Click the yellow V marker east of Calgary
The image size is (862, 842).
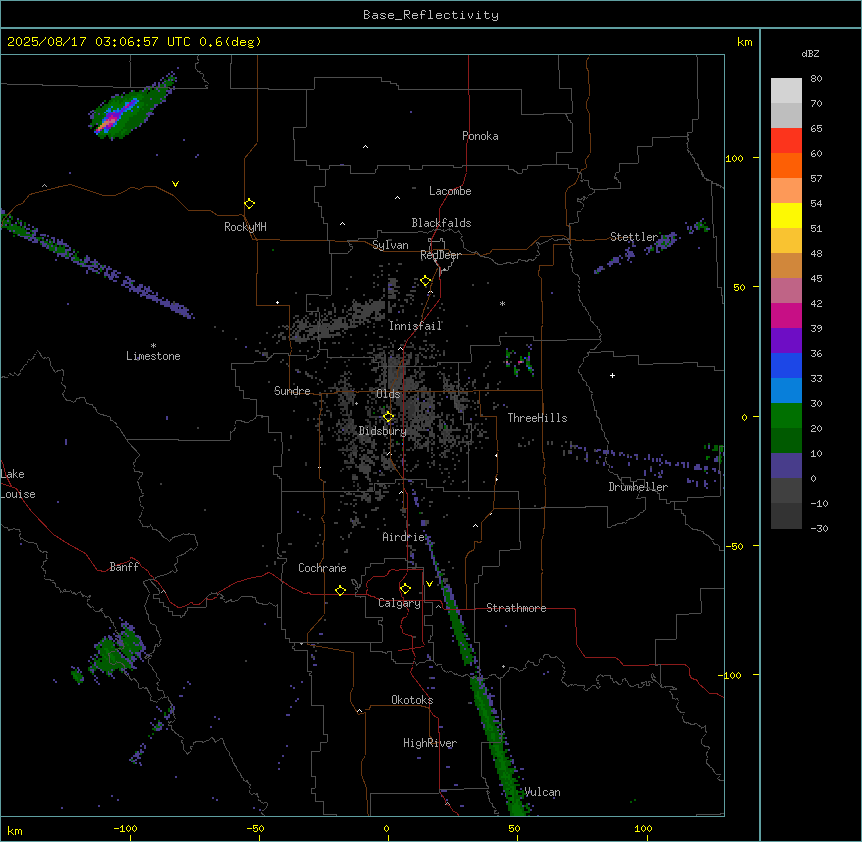point(429,584)
